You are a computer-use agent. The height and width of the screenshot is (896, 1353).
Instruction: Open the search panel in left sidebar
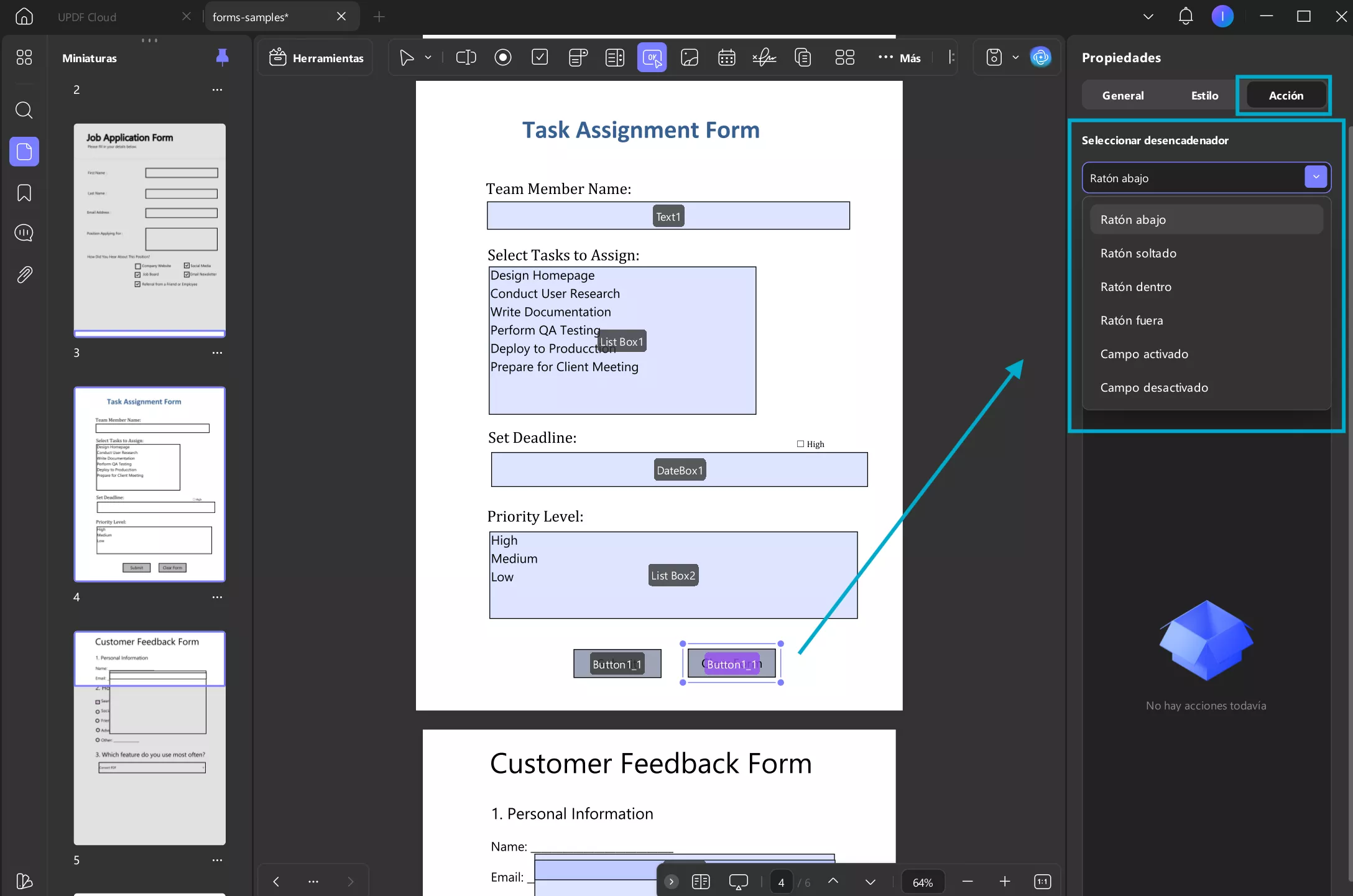(x=24, y=111)
